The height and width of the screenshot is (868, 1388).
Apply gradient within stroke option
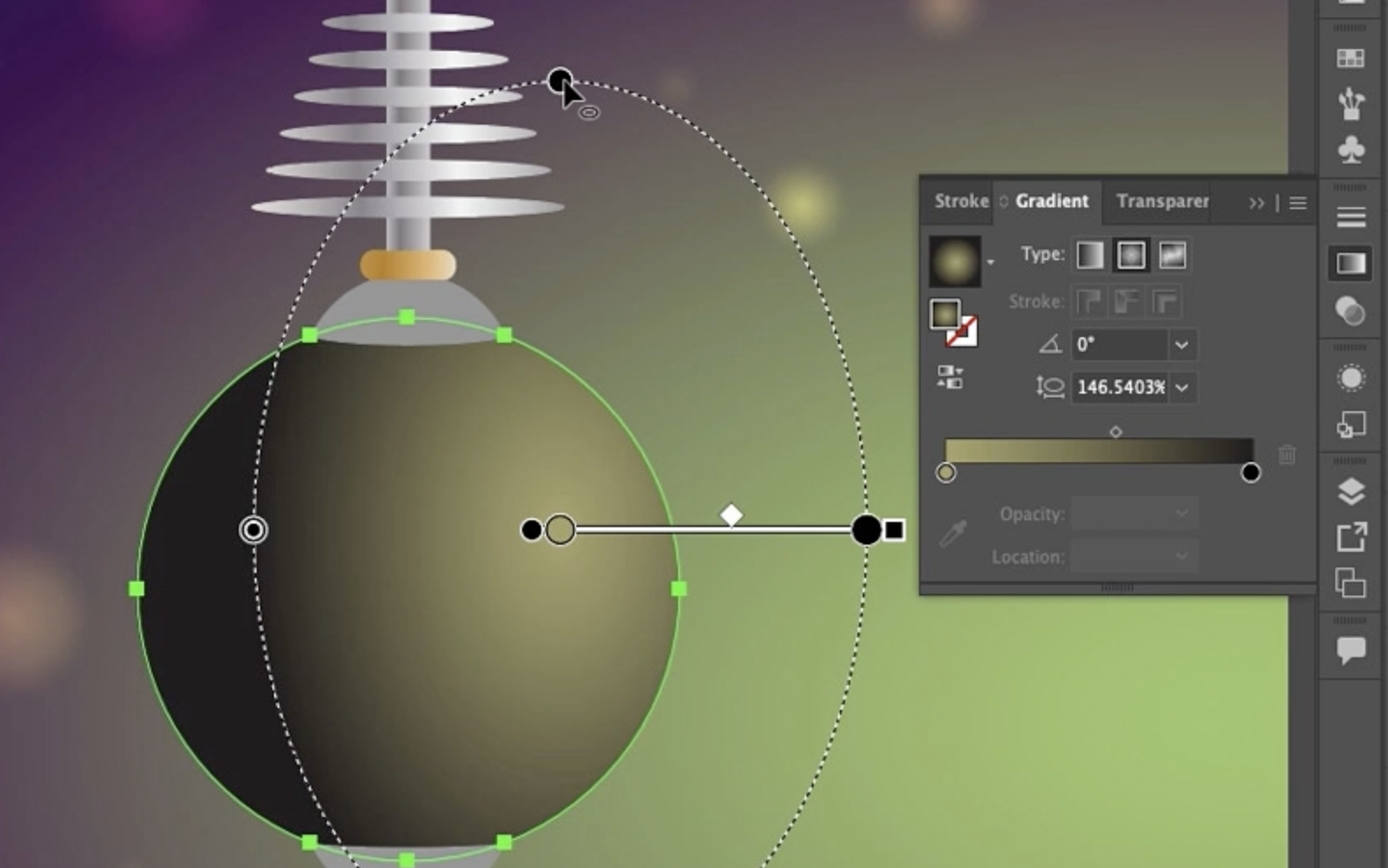[1089, 302]
